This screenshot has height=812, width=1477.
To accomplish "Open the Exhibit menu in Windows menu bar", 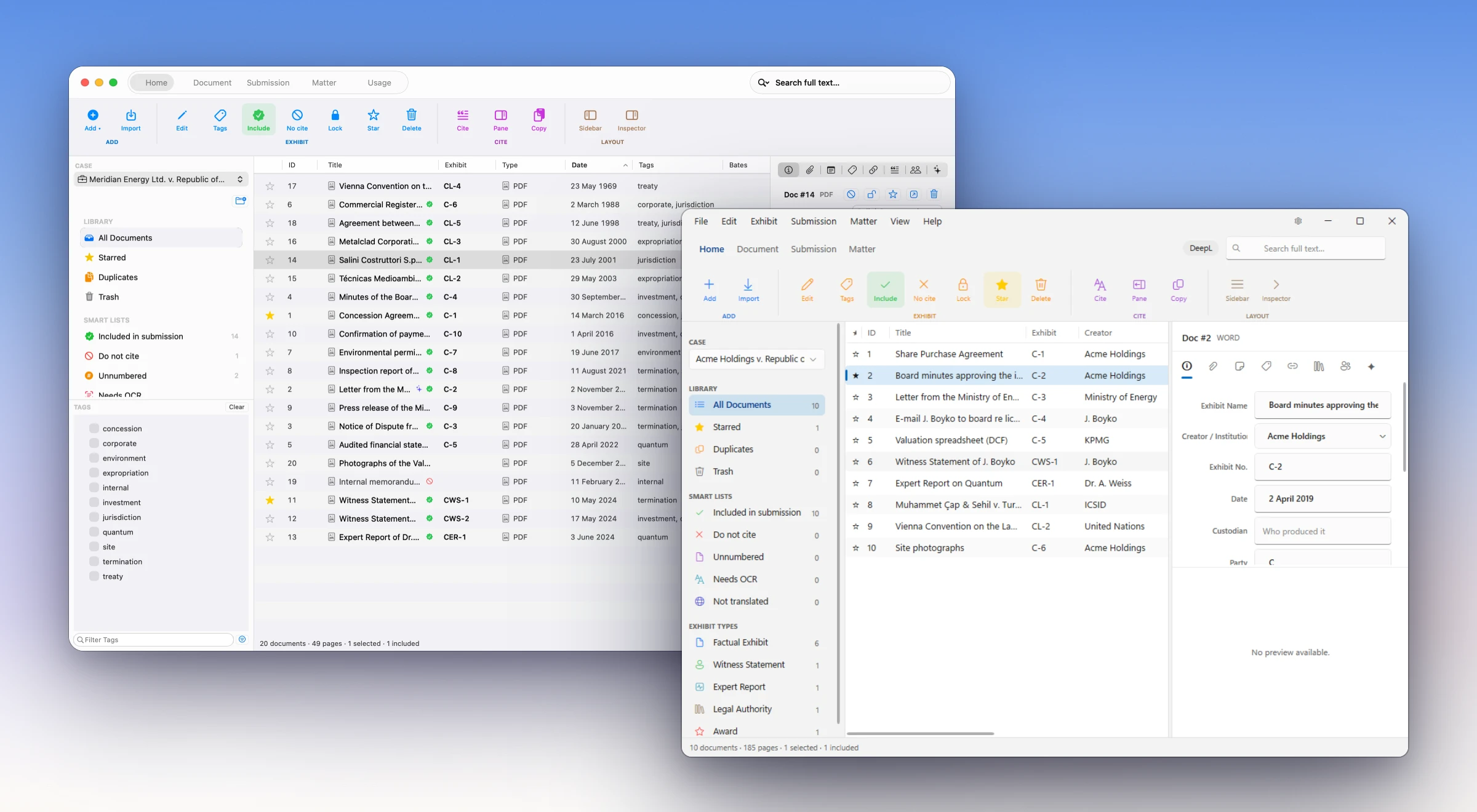I will (764, 221).
